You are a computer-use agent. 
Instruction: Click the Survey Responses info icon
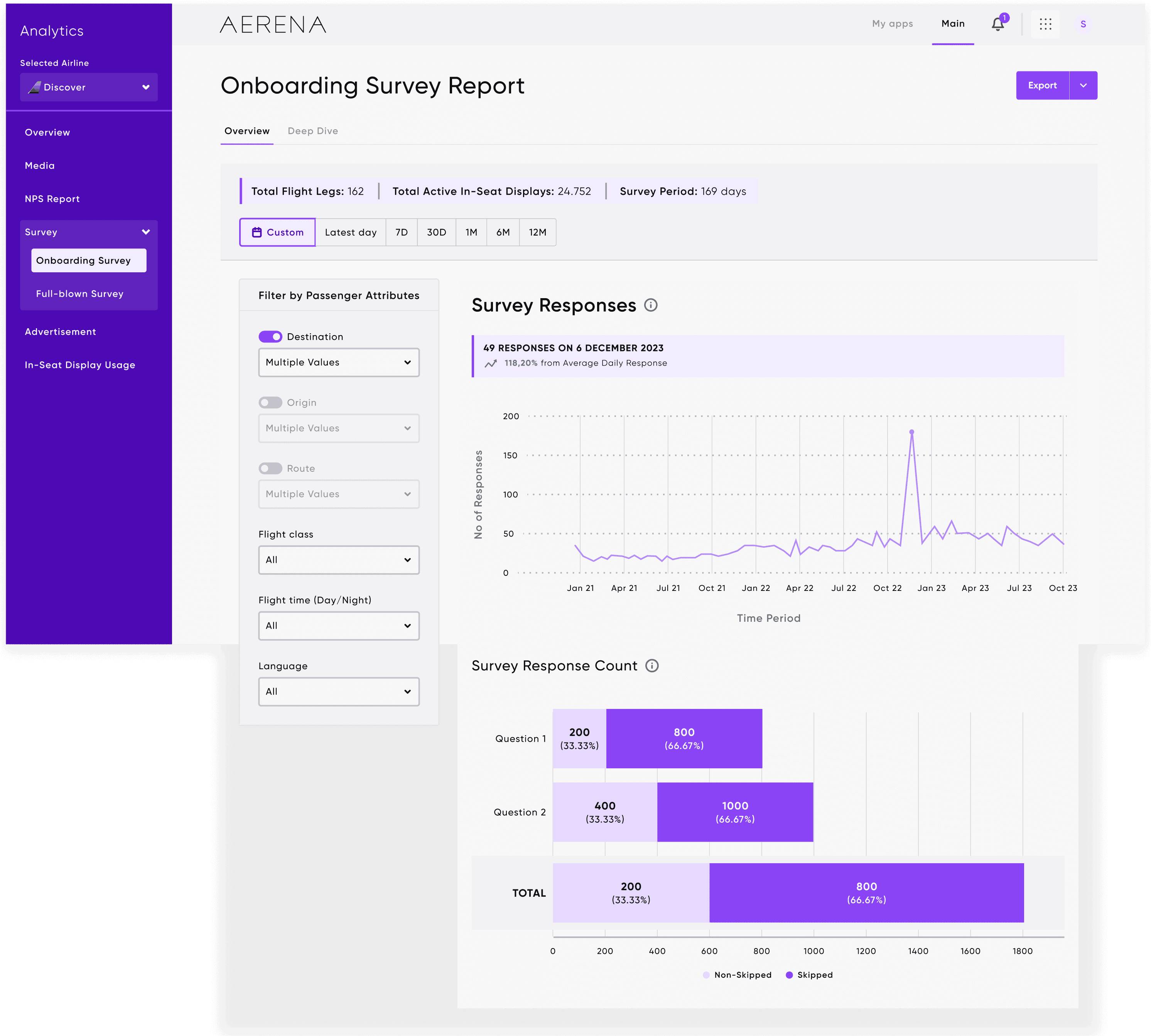tap(651, 305)
